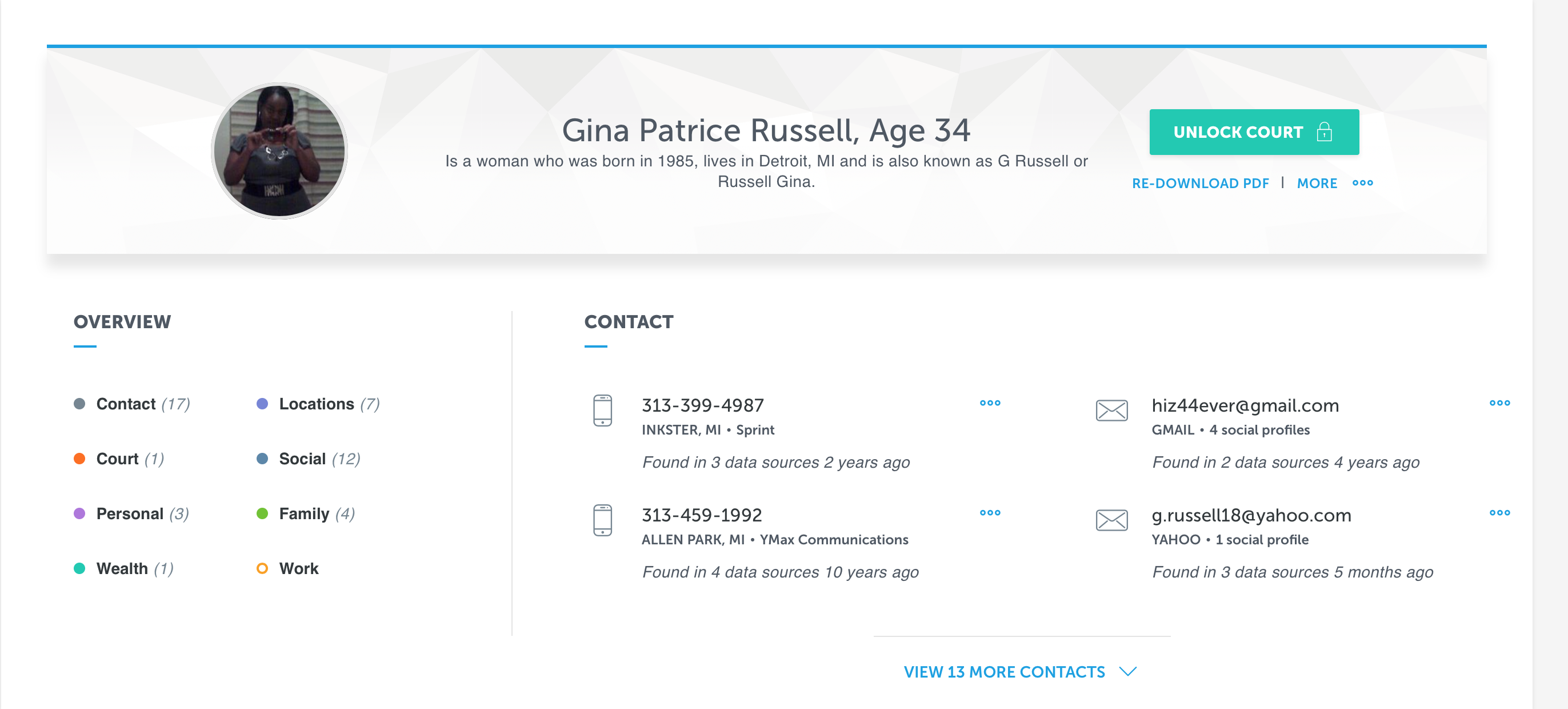
Task: Open options dots for 313-399-4987
Action: click(x=990, y=403)
